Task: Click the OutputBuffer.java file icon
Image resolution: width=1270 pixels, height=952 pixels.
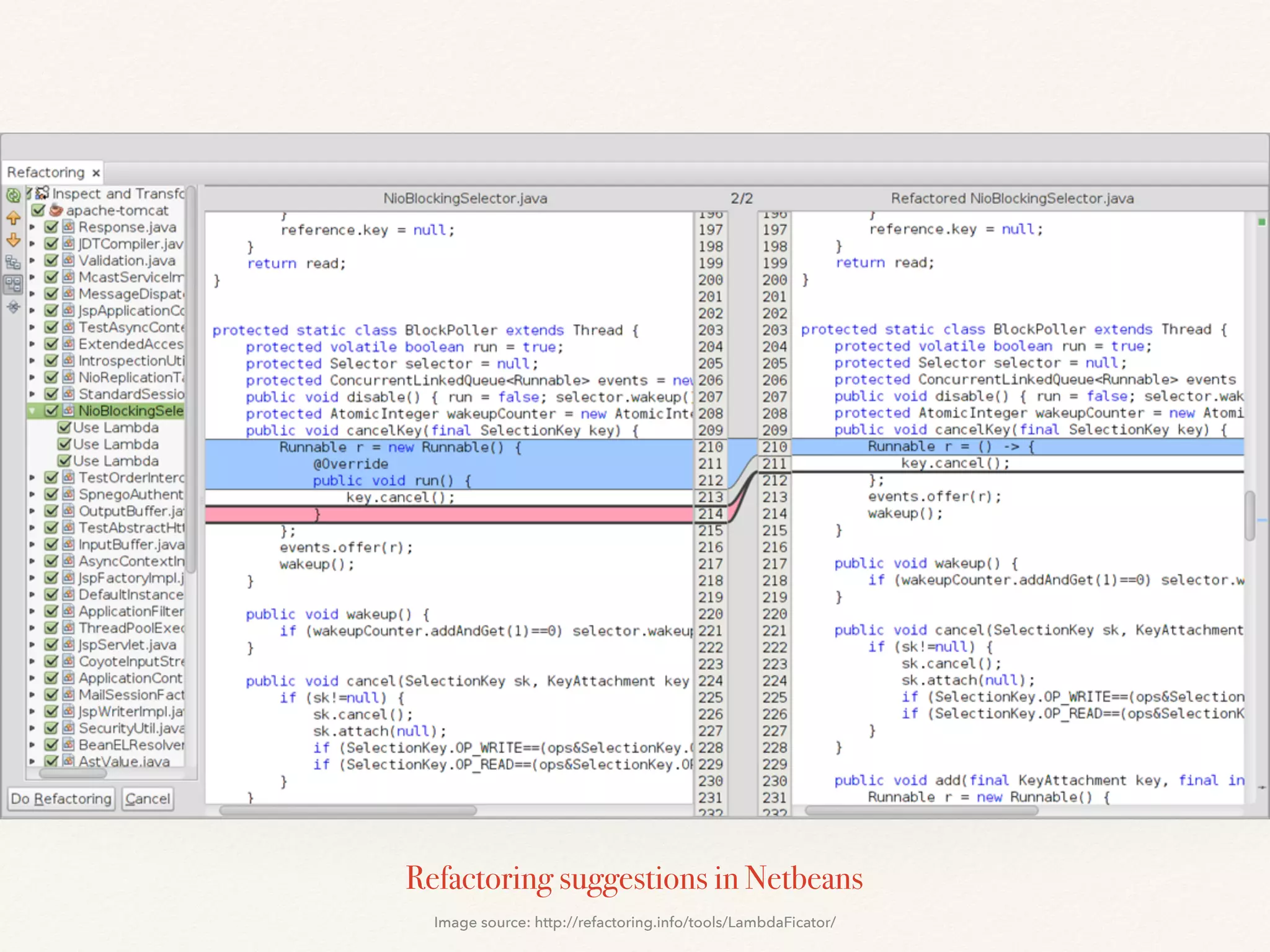Action: pyautogui.click(x=68, y=511)
